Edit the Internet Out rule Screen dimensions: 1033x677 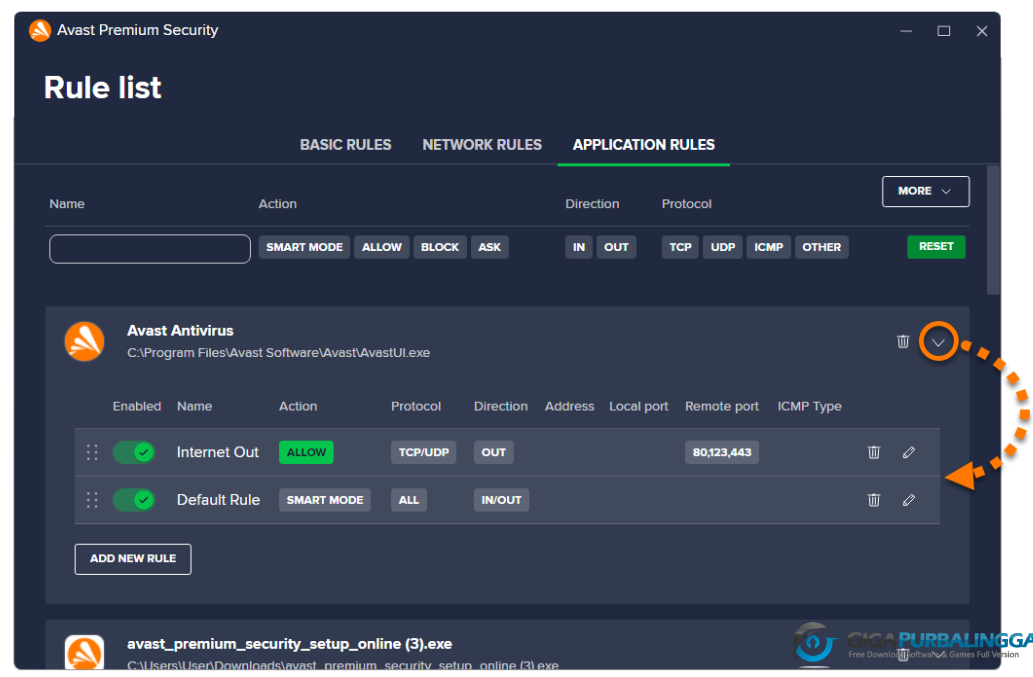click(x=908, y=452)
